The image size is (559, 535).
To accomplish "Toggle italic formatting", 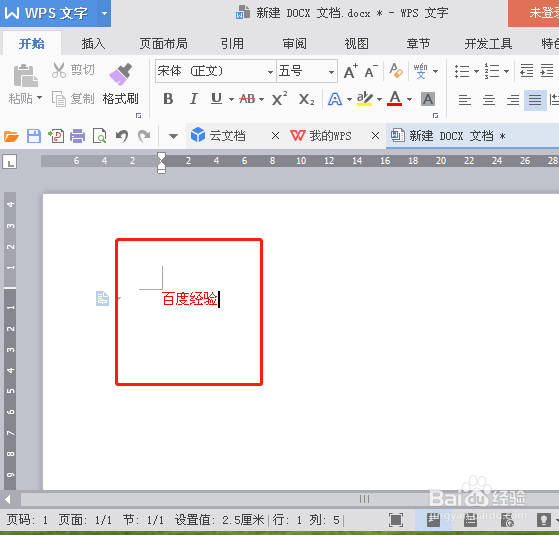I will 194,99.
